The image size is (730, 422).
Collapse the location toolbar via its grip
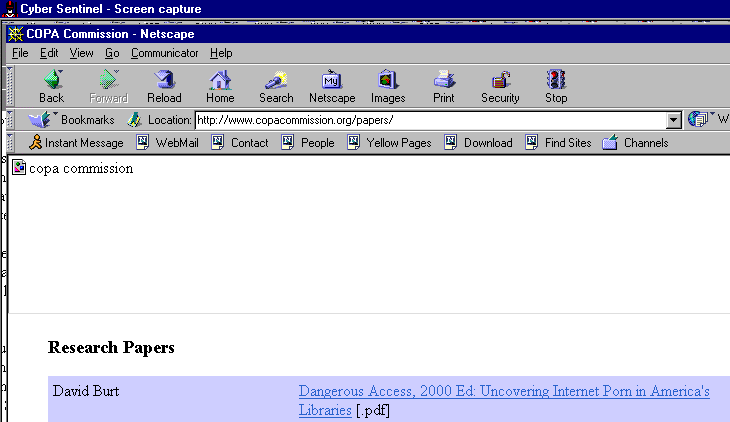[x=10, y=120]
